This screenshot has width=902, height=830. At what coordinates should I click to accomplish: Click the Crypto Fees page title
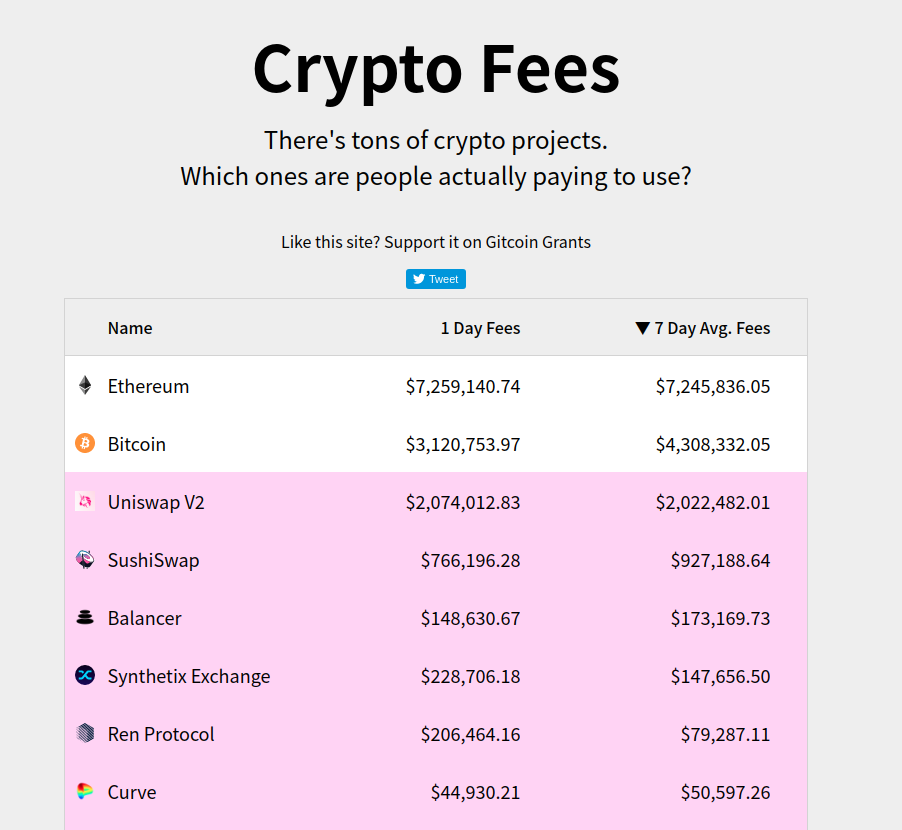435,69
